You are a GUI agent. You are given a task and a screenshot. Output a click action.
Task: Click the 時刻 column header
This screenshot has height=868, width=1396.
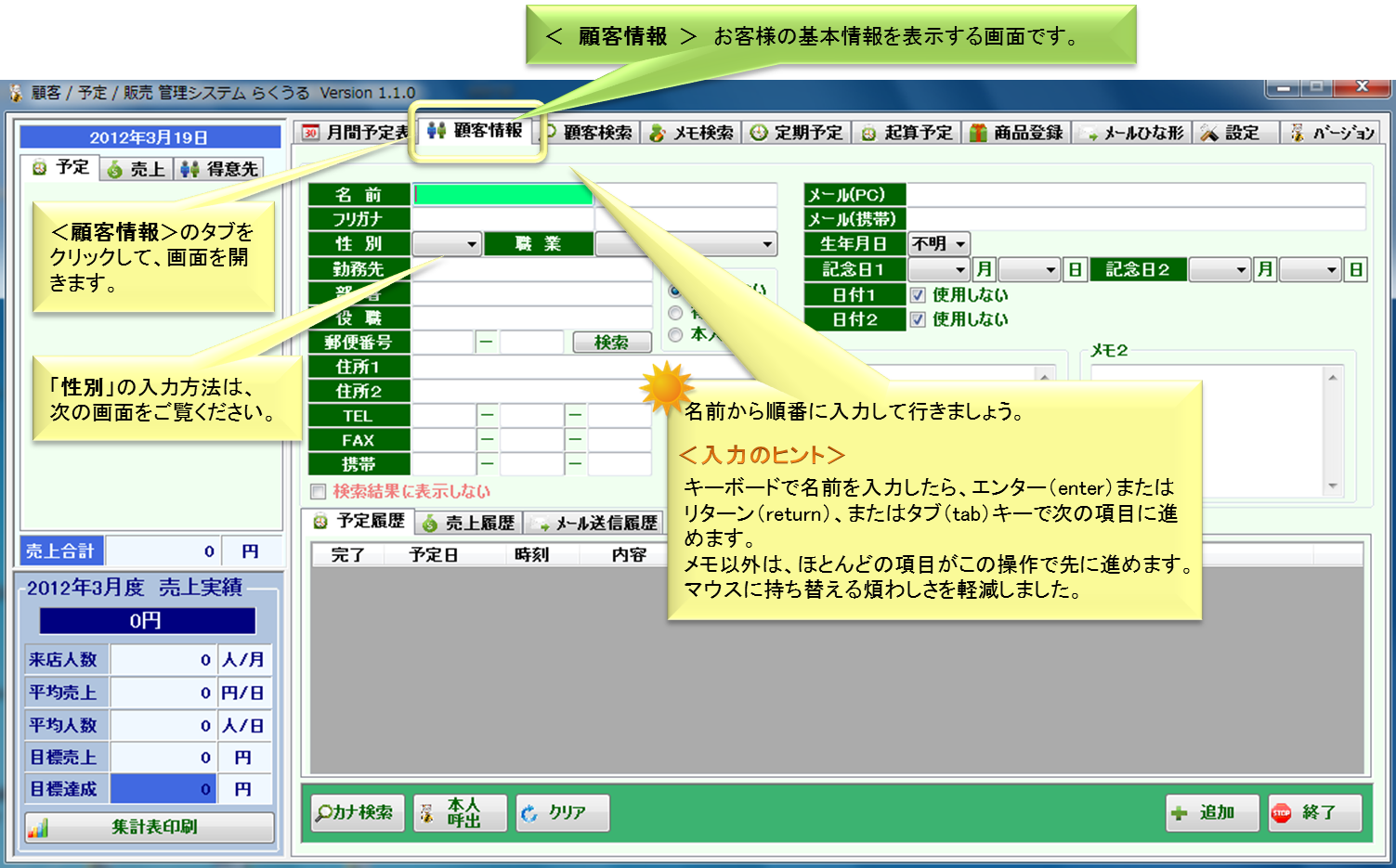click(x=531, y=555)
